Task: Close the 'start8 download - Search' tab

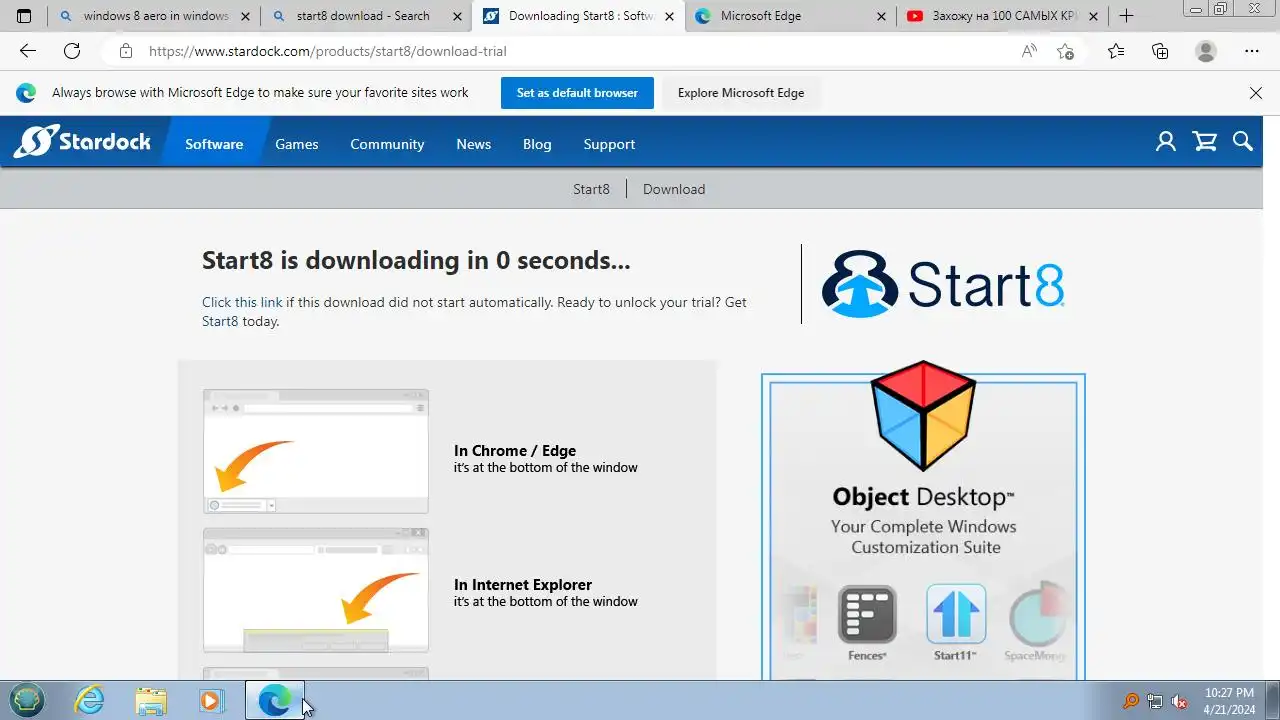Action: (x=457, y=16)
